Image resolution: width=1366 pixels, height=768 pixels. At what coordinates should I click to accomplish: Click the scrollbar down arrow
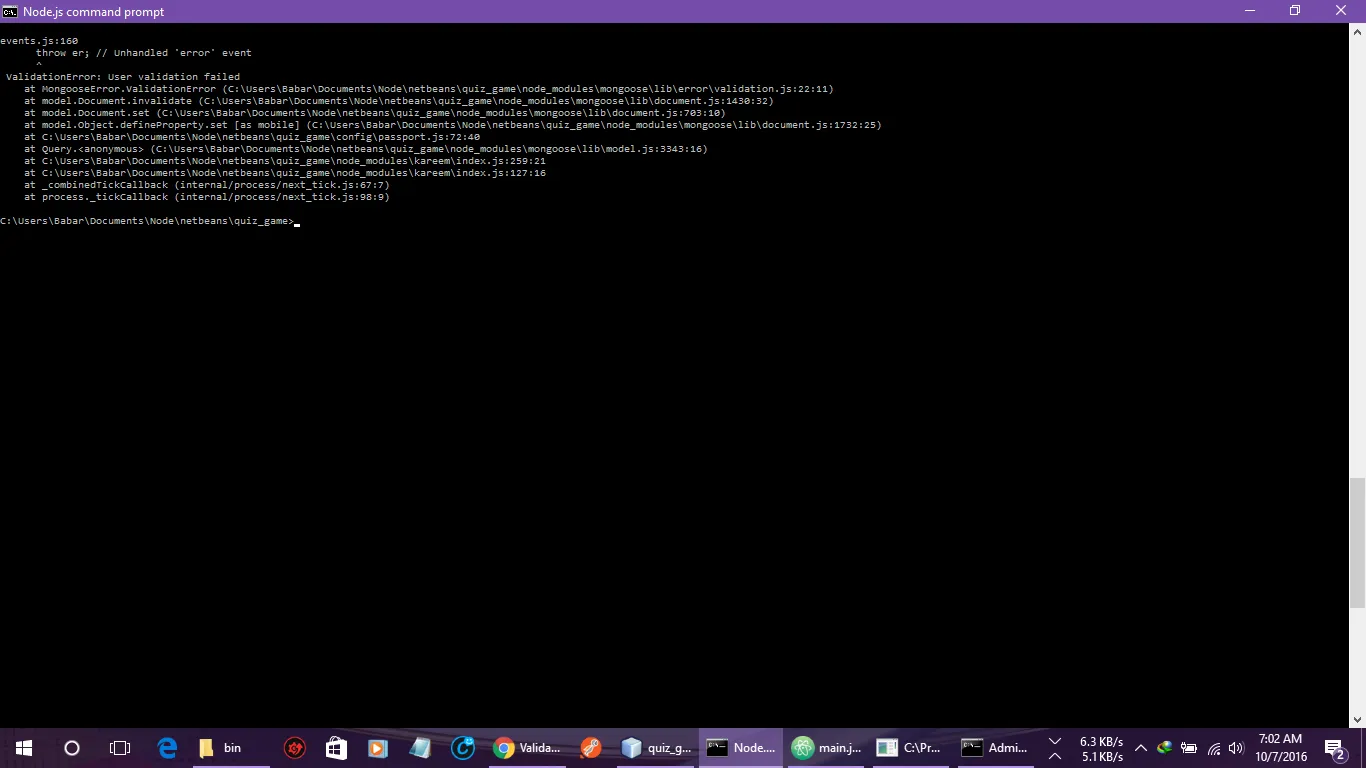[x=1357, y=719]
